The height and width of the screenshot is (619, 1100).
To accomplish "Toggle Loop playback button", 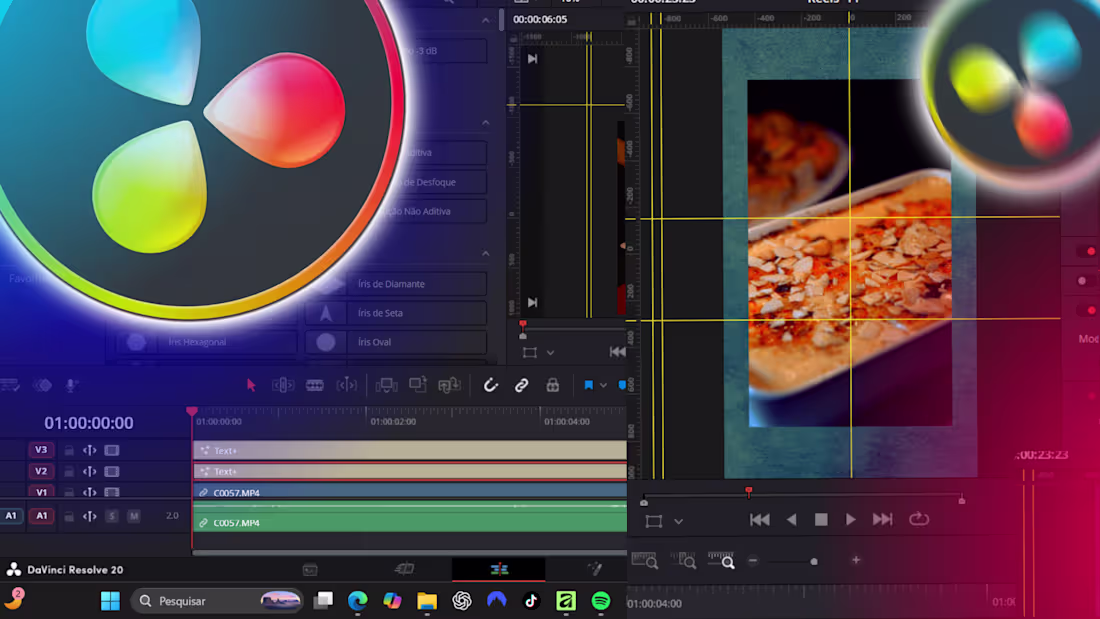I will coord(919,519).
